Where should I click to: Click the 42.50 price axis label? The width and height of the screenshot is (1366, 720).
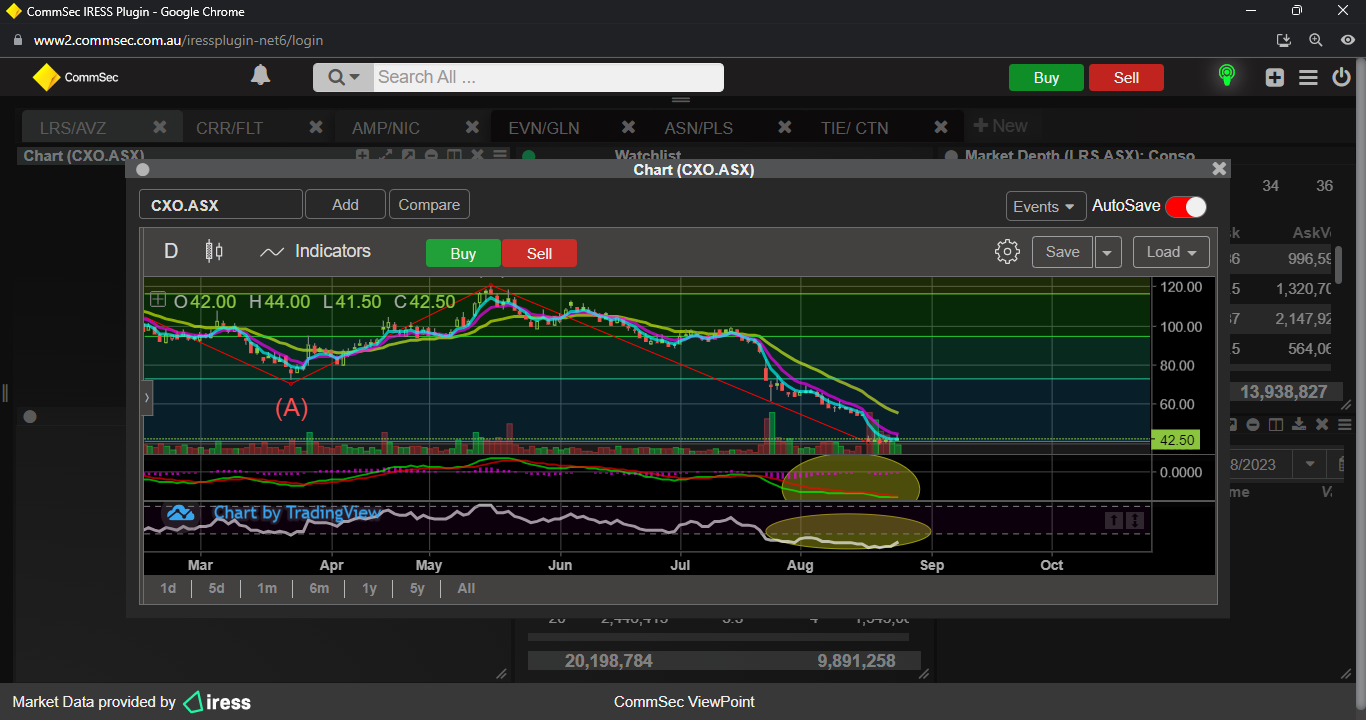(1174, 440)
